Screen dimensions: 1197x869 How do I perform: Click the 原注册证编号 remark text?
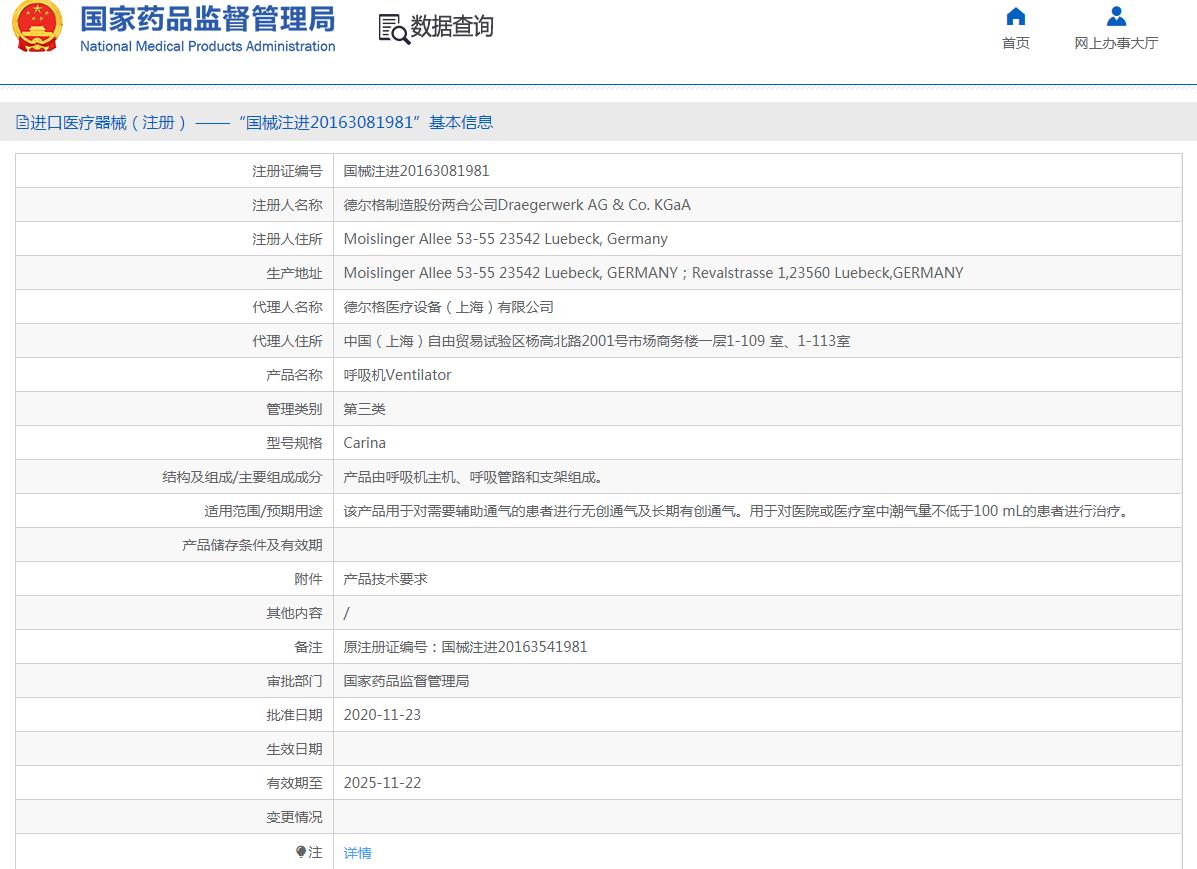(x=465, y=647)
